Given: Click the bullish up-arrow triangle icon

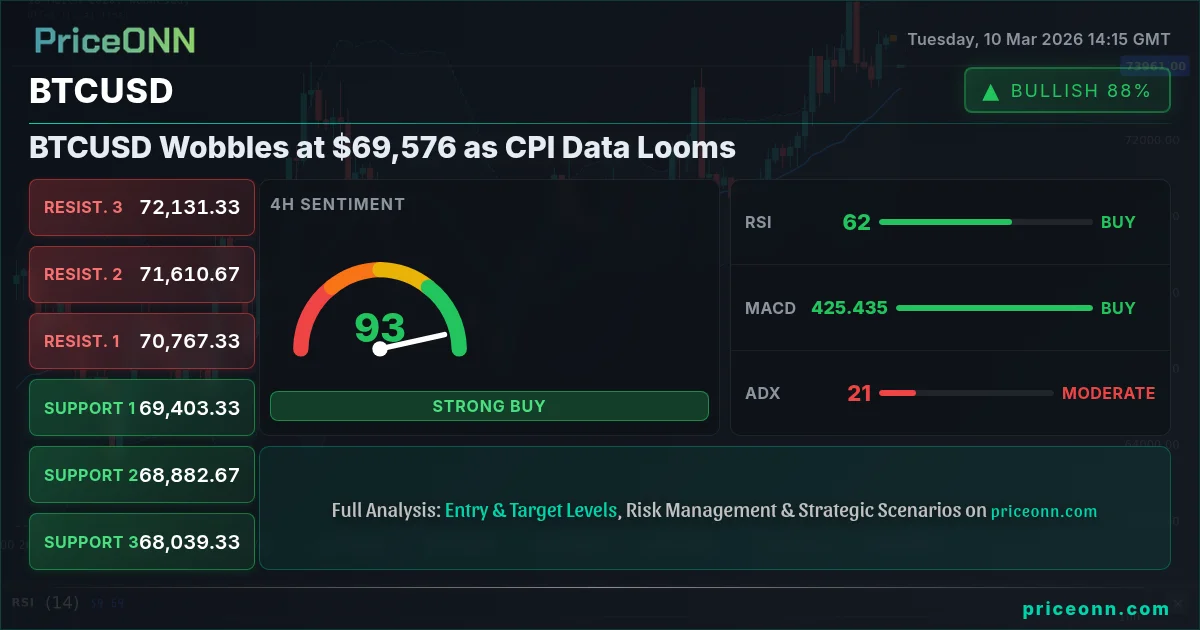Looking at the screenshot, I should point(991,92).
